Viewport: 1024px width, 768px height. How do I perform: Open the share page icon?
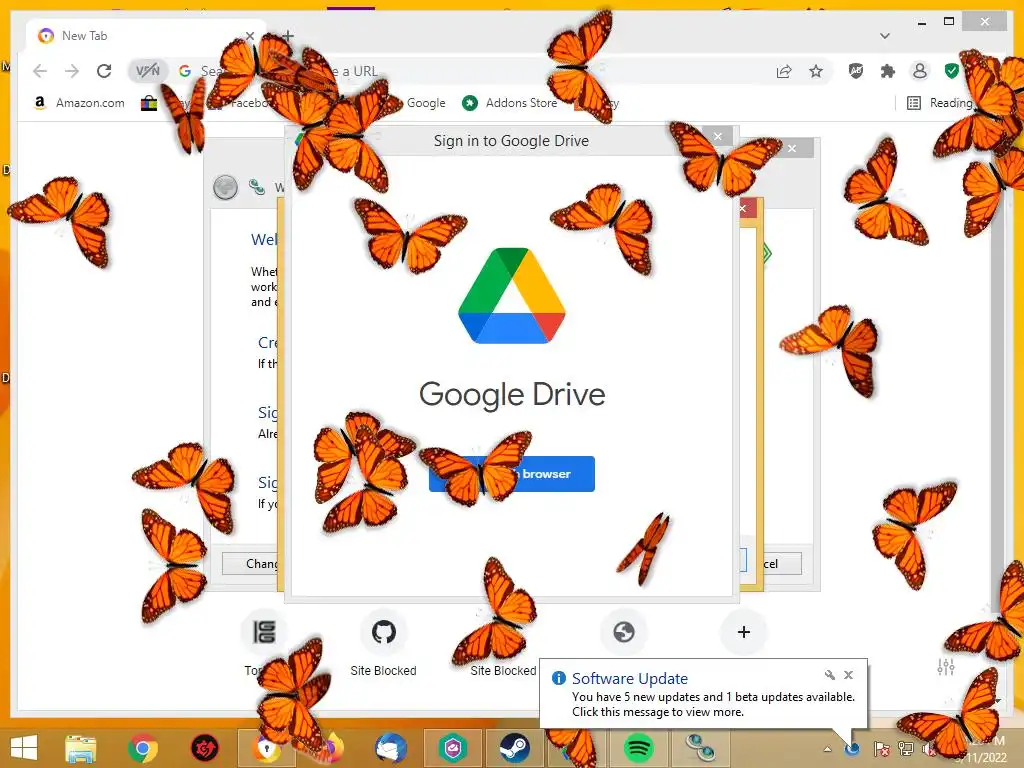tap(784, 71)
